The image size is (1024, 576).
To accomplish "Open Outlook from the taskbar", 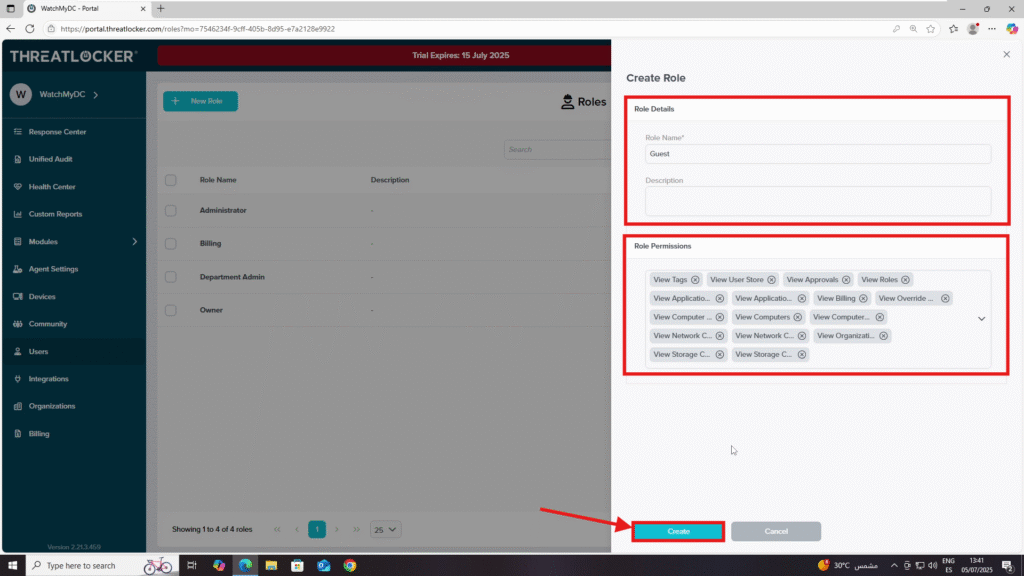I will click(x=324, y=566).
